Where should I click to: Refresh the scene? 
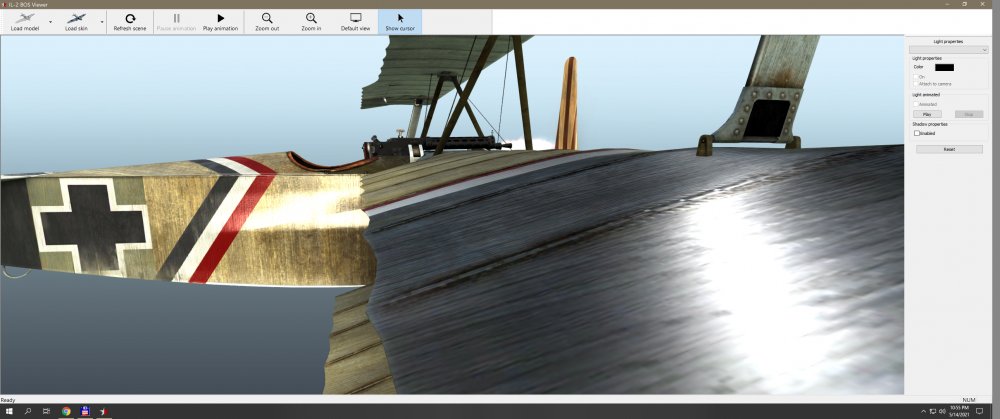[x=129, y=21]
